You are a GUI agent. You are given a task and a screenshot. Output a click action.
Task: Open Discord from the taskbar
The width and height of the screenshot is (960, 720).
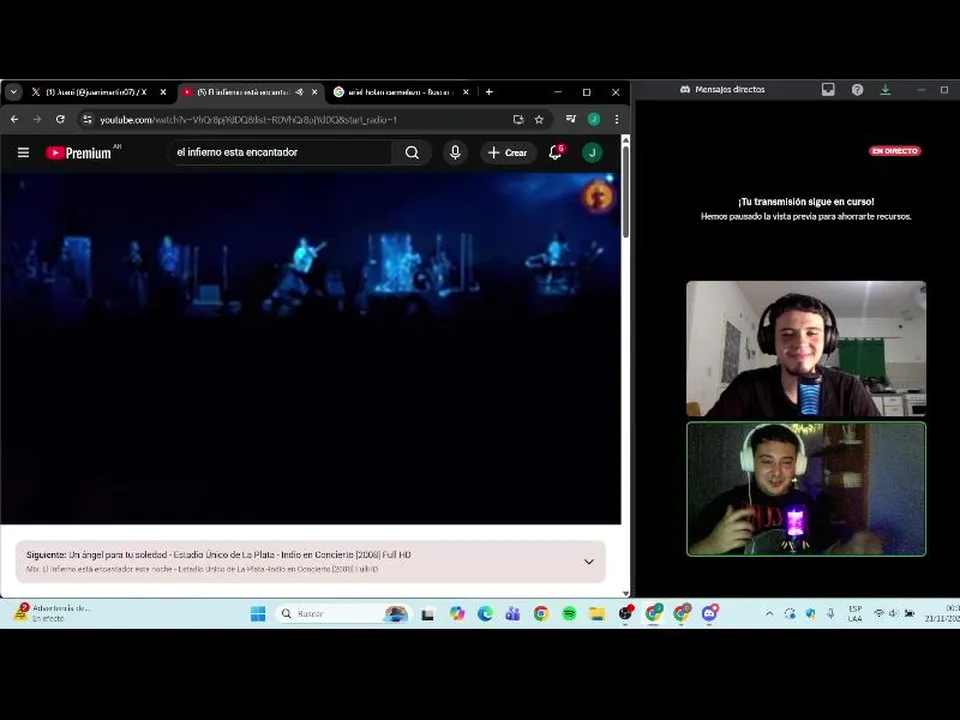710,613
